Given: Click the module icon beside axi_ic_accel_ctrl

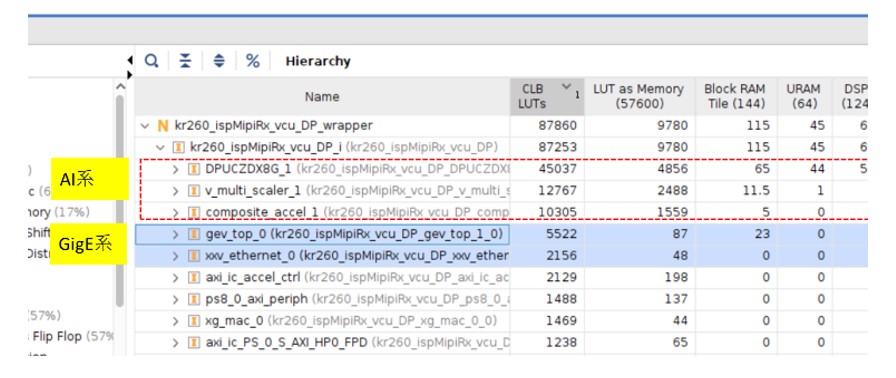Looking at the screenshot, I should tap(194, 278).
